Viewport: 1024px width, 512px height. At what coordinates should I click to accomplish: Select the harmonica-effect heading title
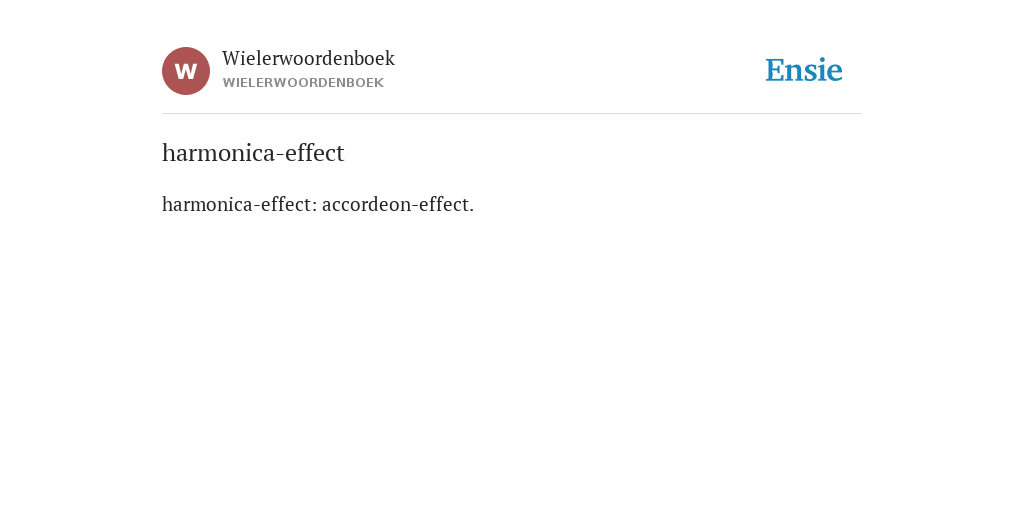[253, 153]
